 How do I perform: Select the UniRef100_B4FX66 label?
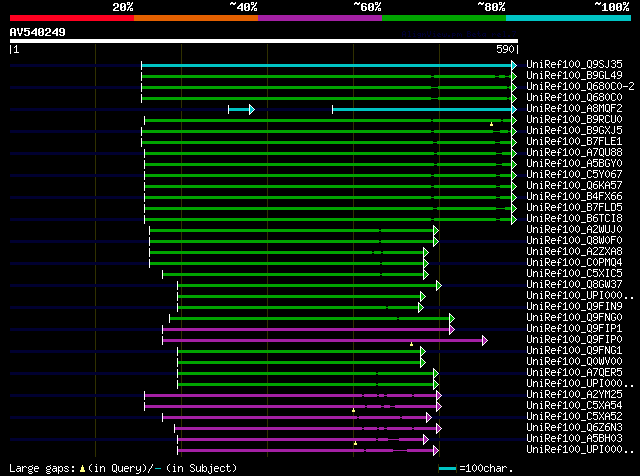(574, 196)
